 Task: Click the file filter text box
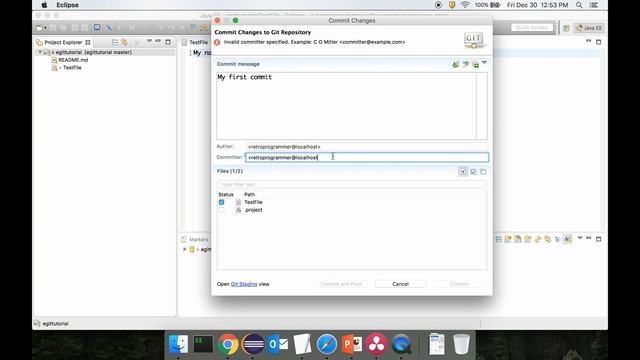click(x=351, y=184)
